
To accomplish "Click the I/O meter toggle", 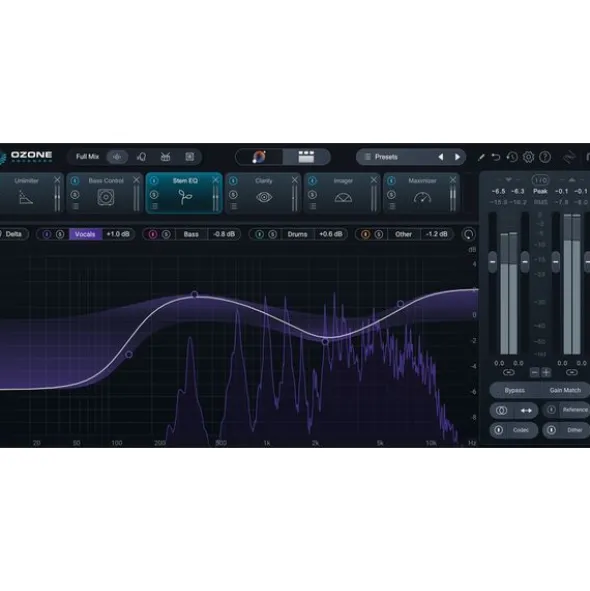I will click(x=540, y=180).
